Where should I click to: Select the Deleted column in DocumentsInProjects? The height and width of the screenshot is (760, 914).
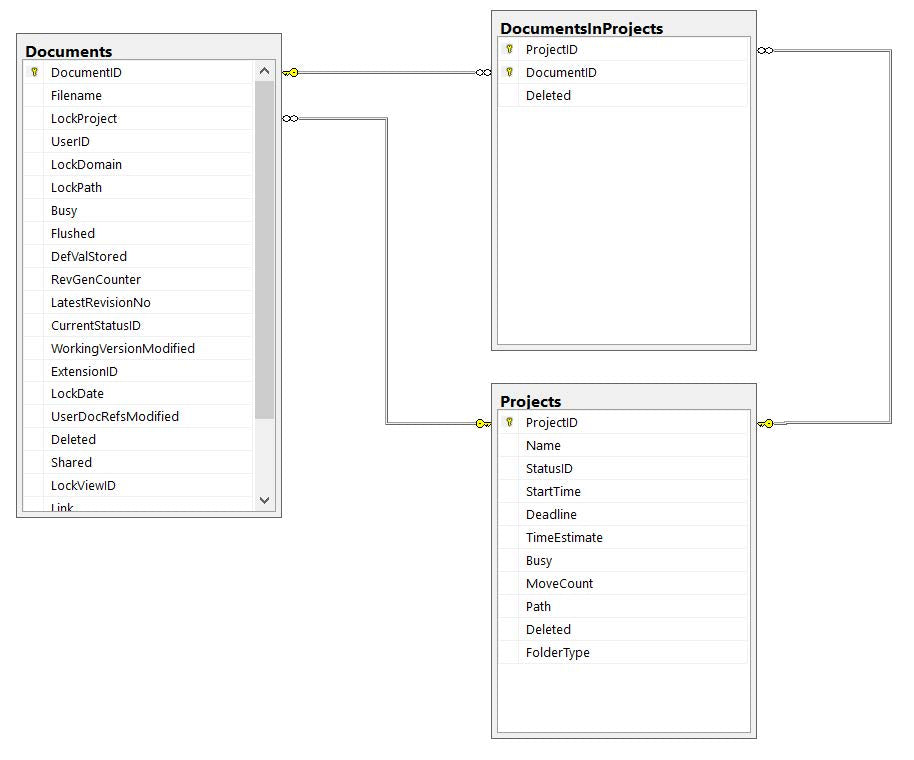point(623,95)
